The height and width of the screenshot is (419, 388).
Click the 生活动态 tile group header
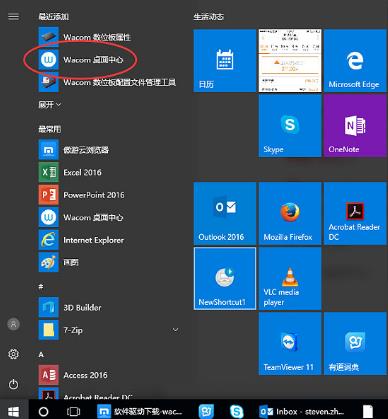[209, 16]
